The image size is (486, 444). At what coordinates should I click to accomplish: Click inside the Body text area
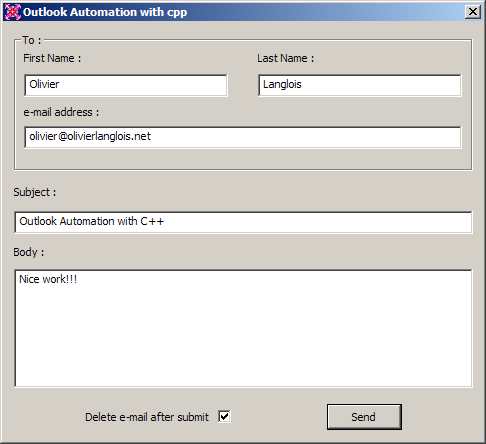click(x=243, y=328)
